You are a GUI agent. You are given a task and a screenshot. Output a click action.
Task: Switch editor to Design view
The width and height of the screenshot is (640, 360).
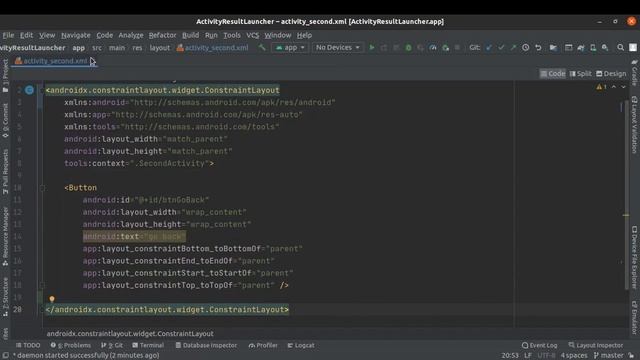tap(611, 74)
